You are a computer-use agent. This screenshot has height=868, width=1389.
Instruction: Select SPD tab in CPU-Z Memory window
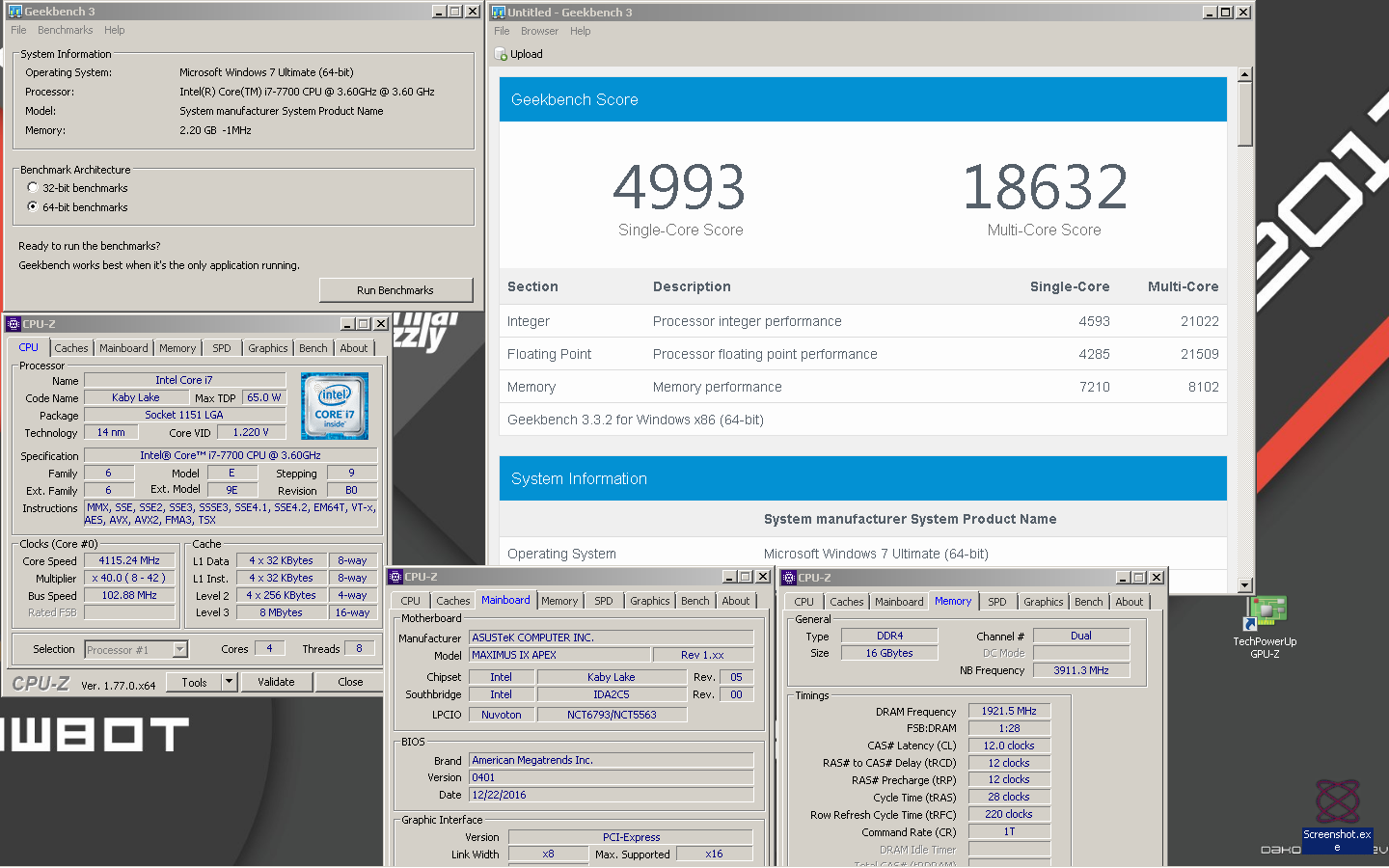pyautogui.click(x=997, y=602)
